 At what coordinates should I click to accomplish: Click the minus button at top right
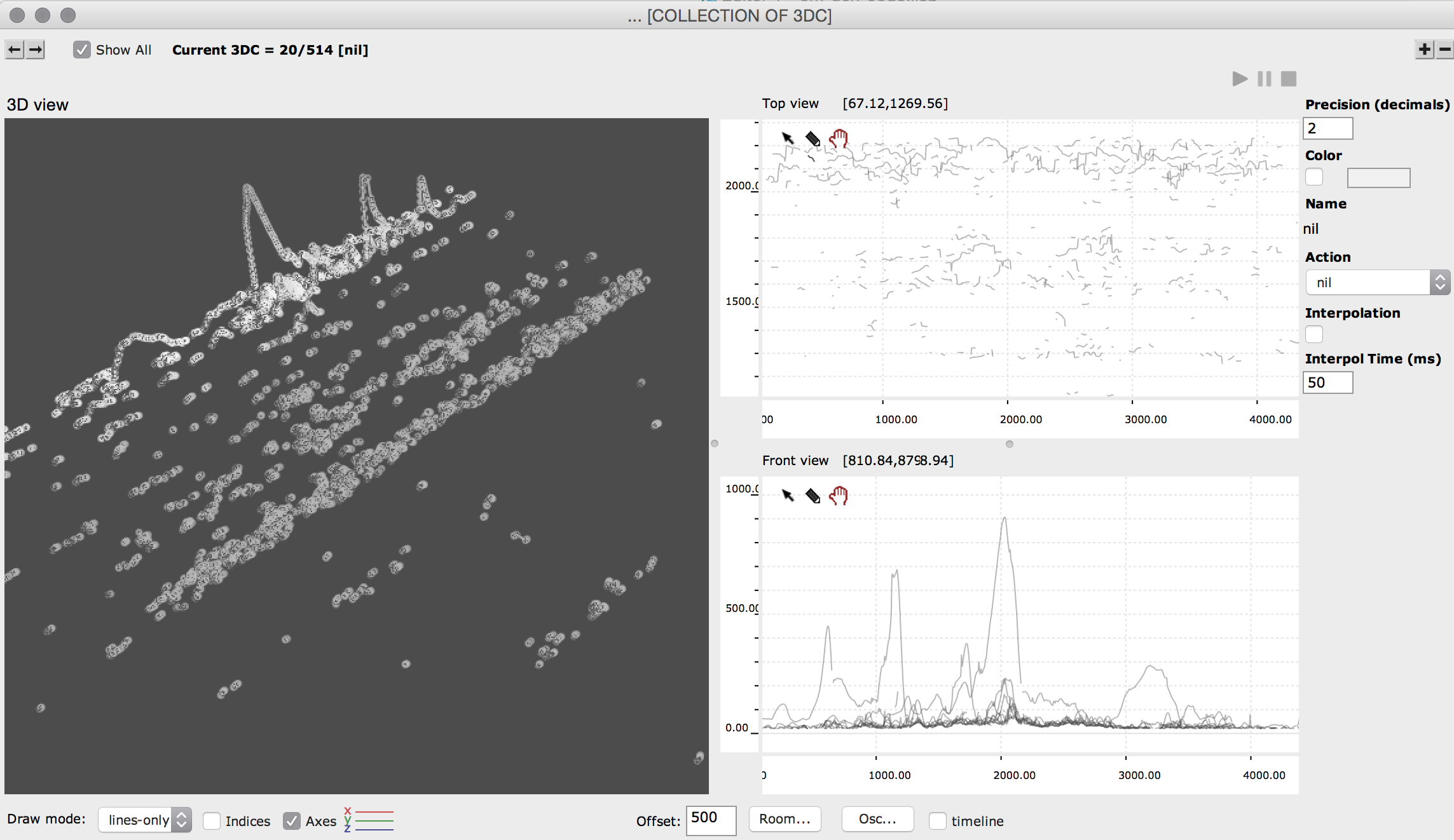coord(1445,50)
